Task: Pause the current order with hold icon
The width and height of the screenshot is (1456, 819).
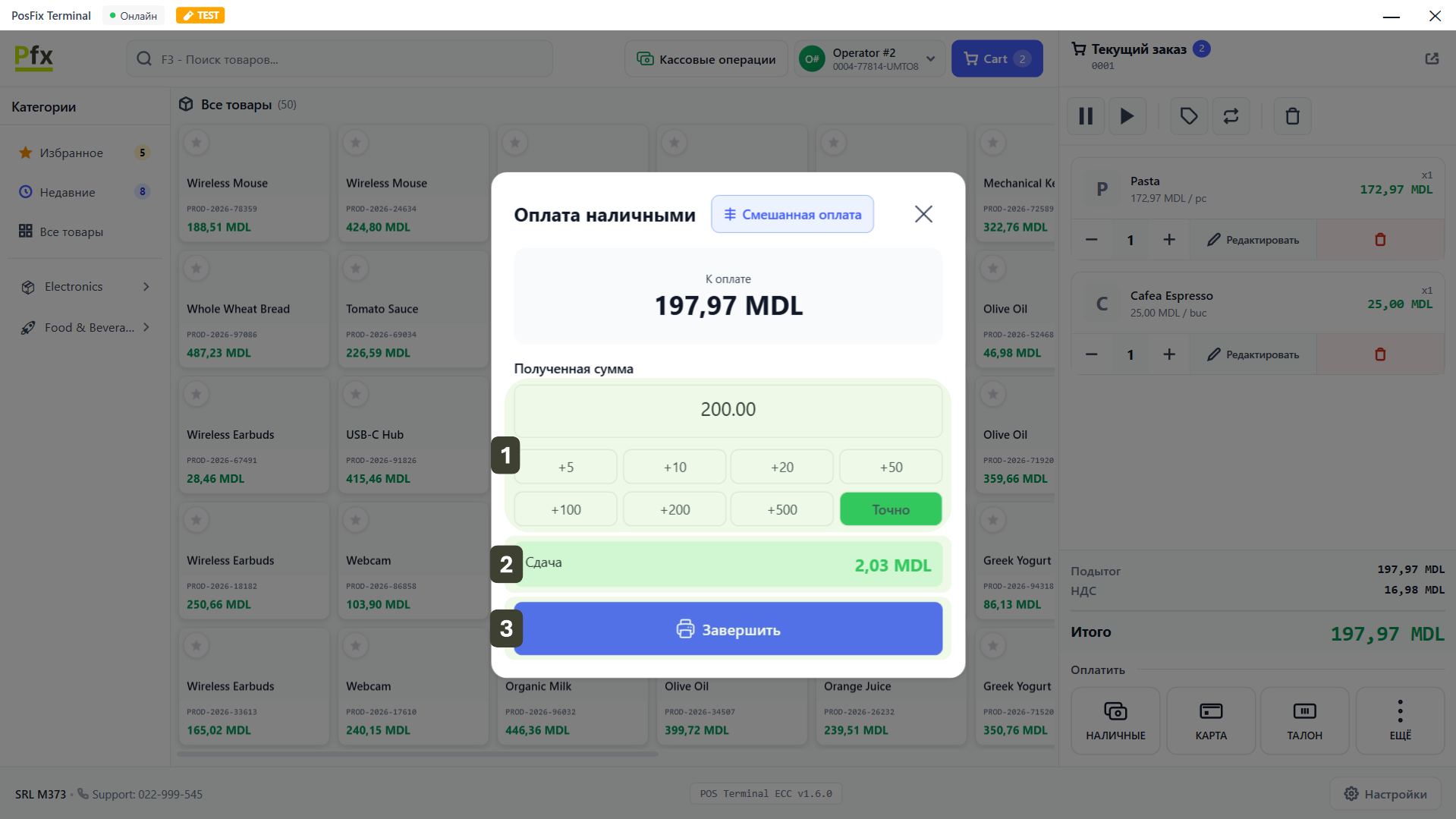Action: tap(1086, 116)
